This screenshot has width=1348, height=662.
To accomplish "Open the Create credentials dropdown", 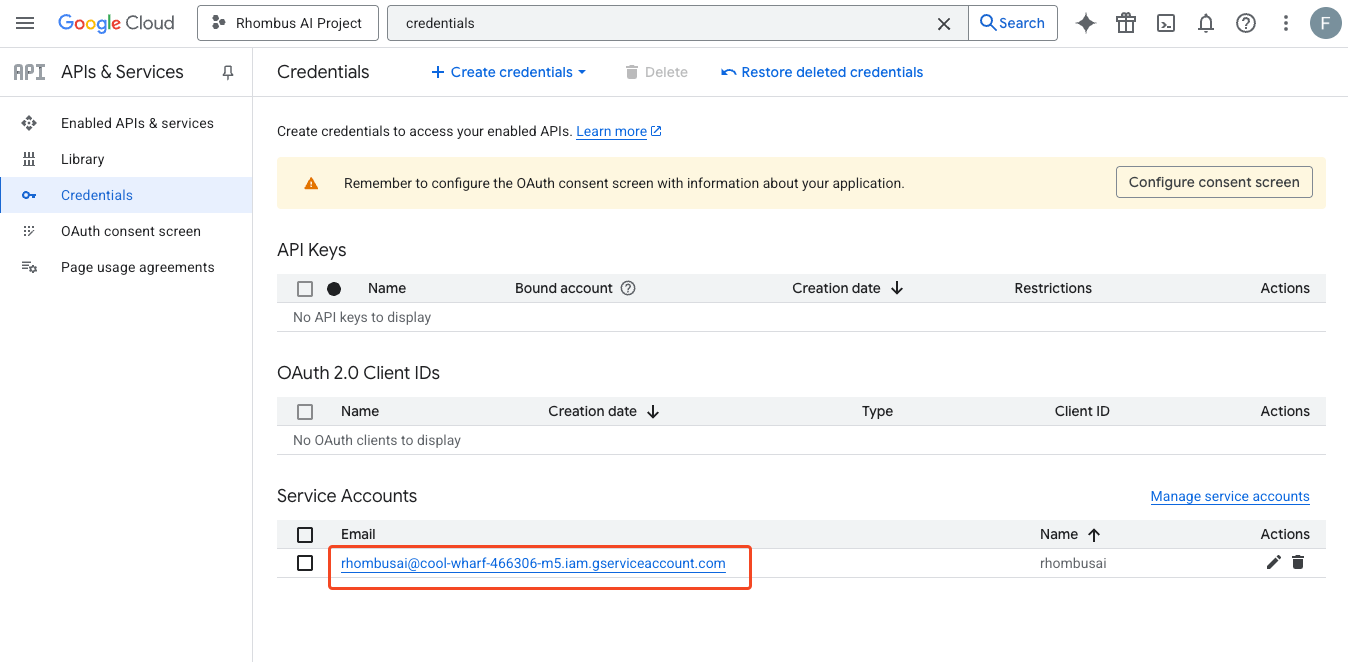I will (x=508, y=71).
